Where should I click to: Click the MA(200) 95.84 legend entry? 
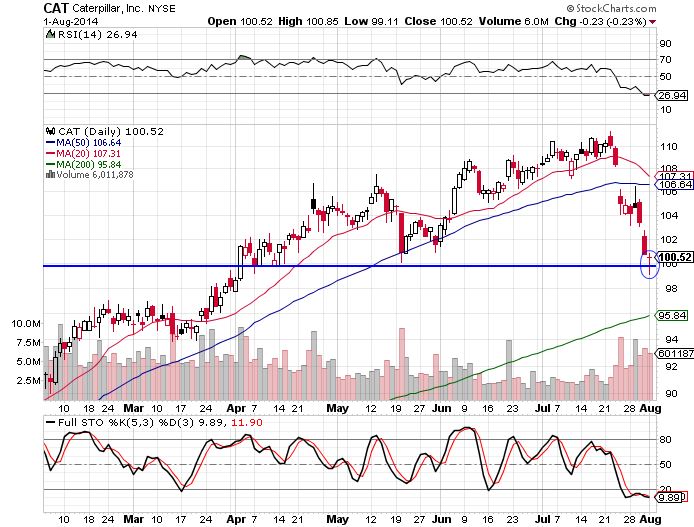tap(83, 164)
